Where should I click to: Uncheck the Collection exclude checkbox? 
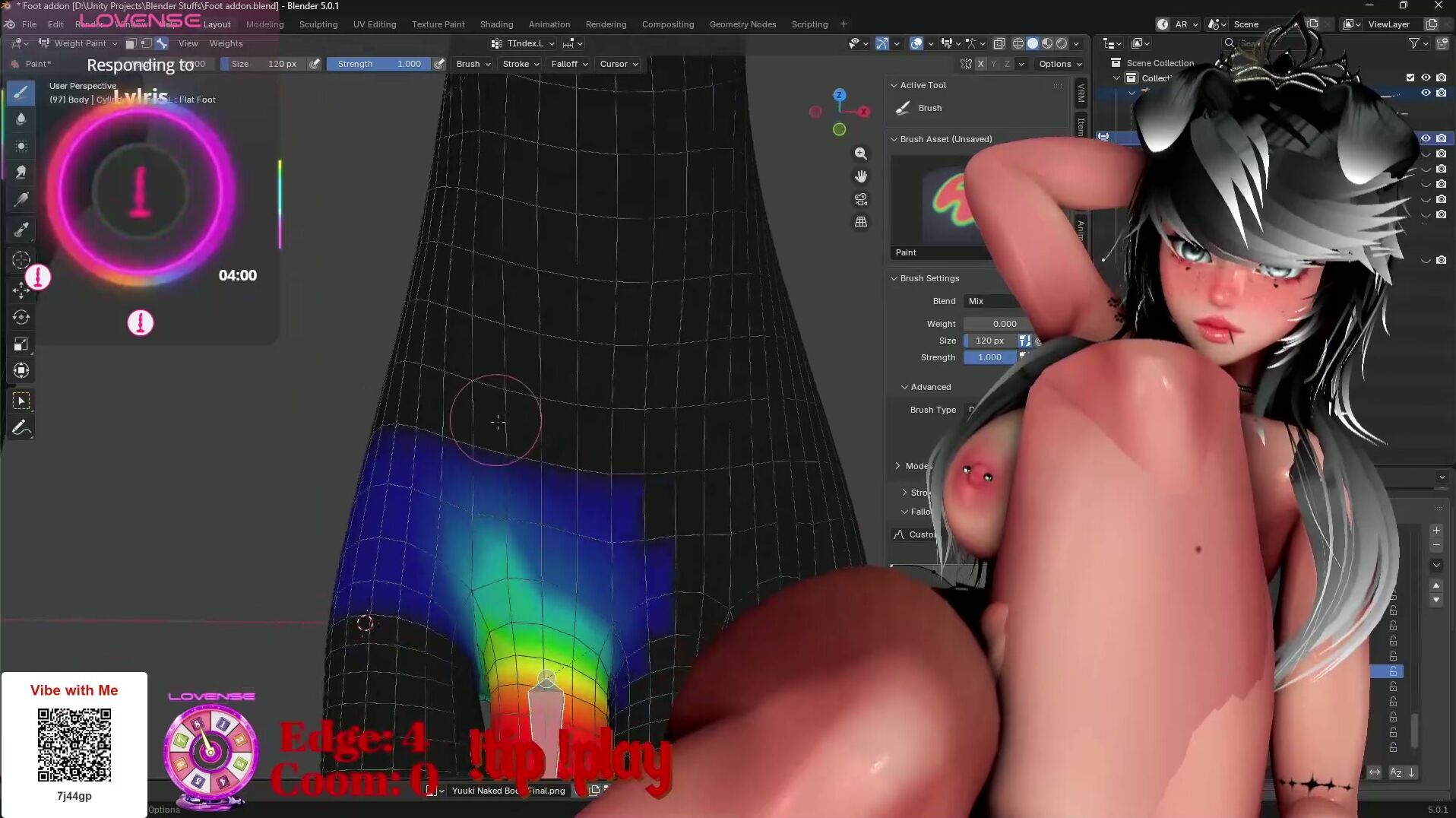pos(1410,78)
